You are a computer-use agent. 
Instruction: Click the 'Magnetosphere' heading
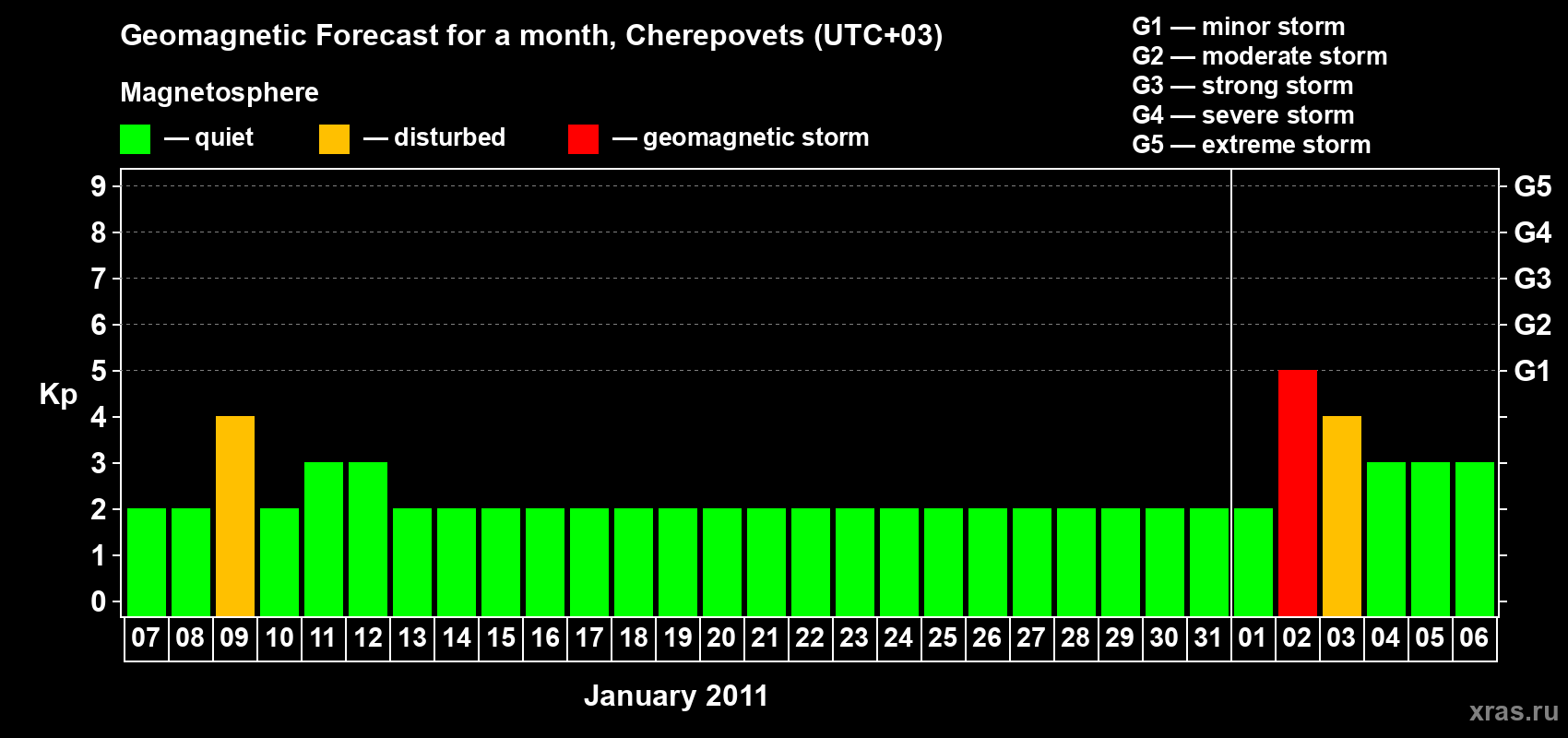pos(220,92)
